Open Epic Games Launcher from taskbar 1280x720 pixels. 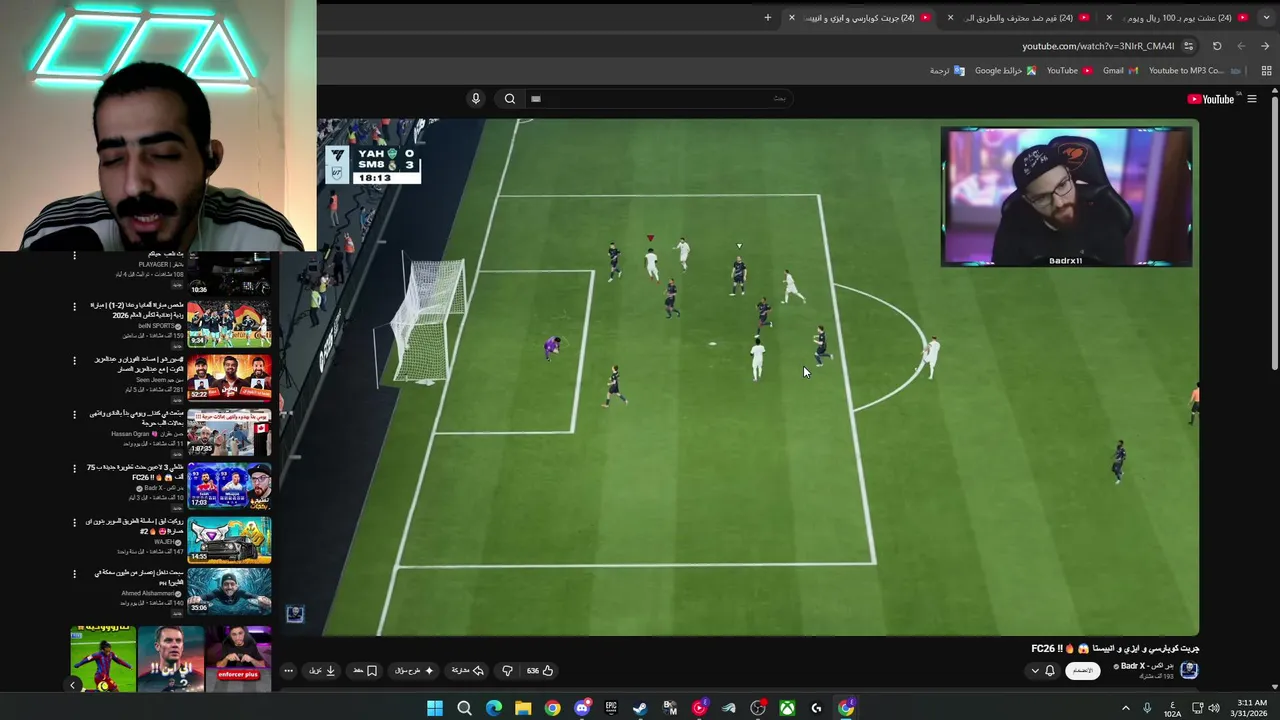611,708
